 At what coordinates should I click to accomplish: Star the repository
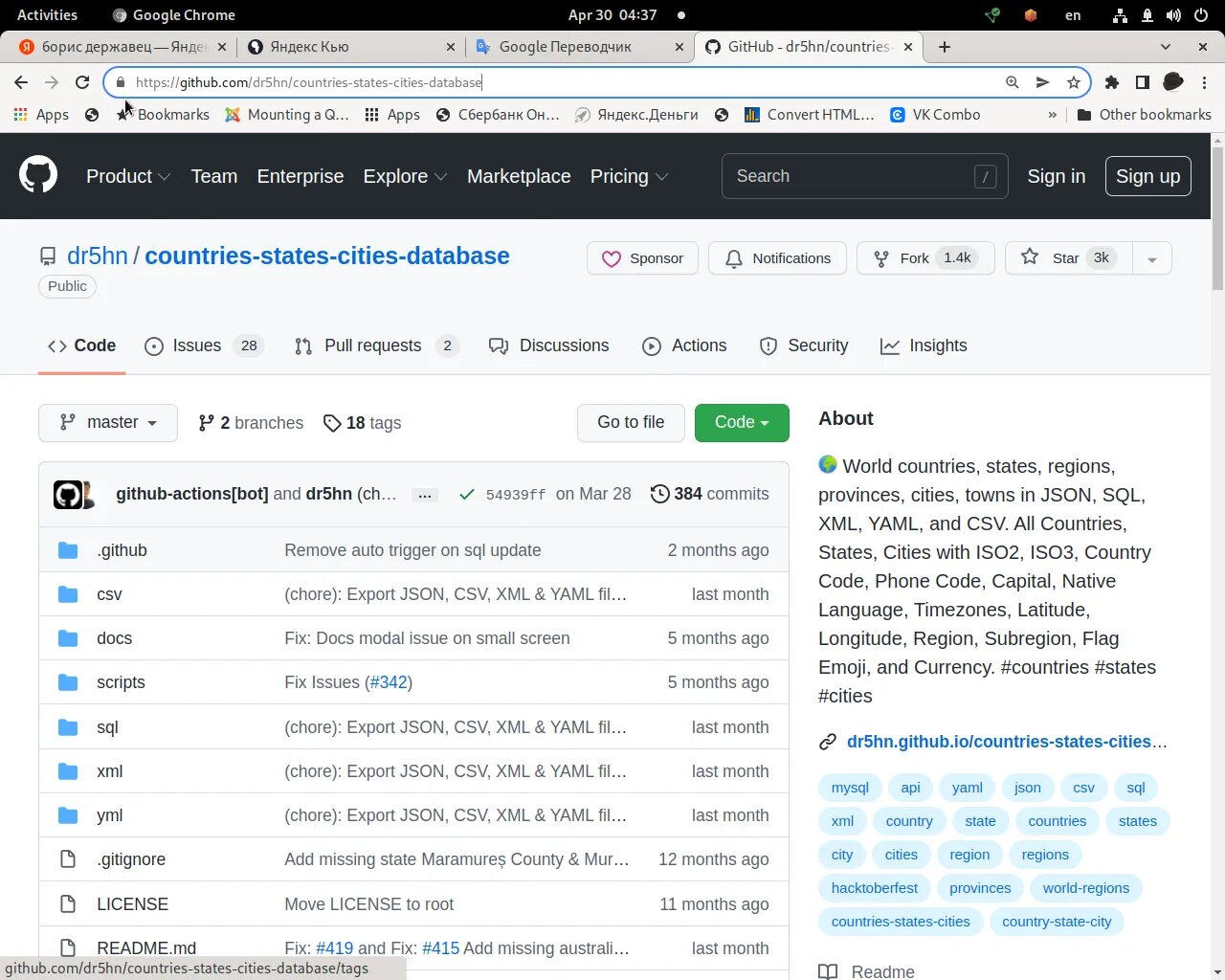point(1068,258)
